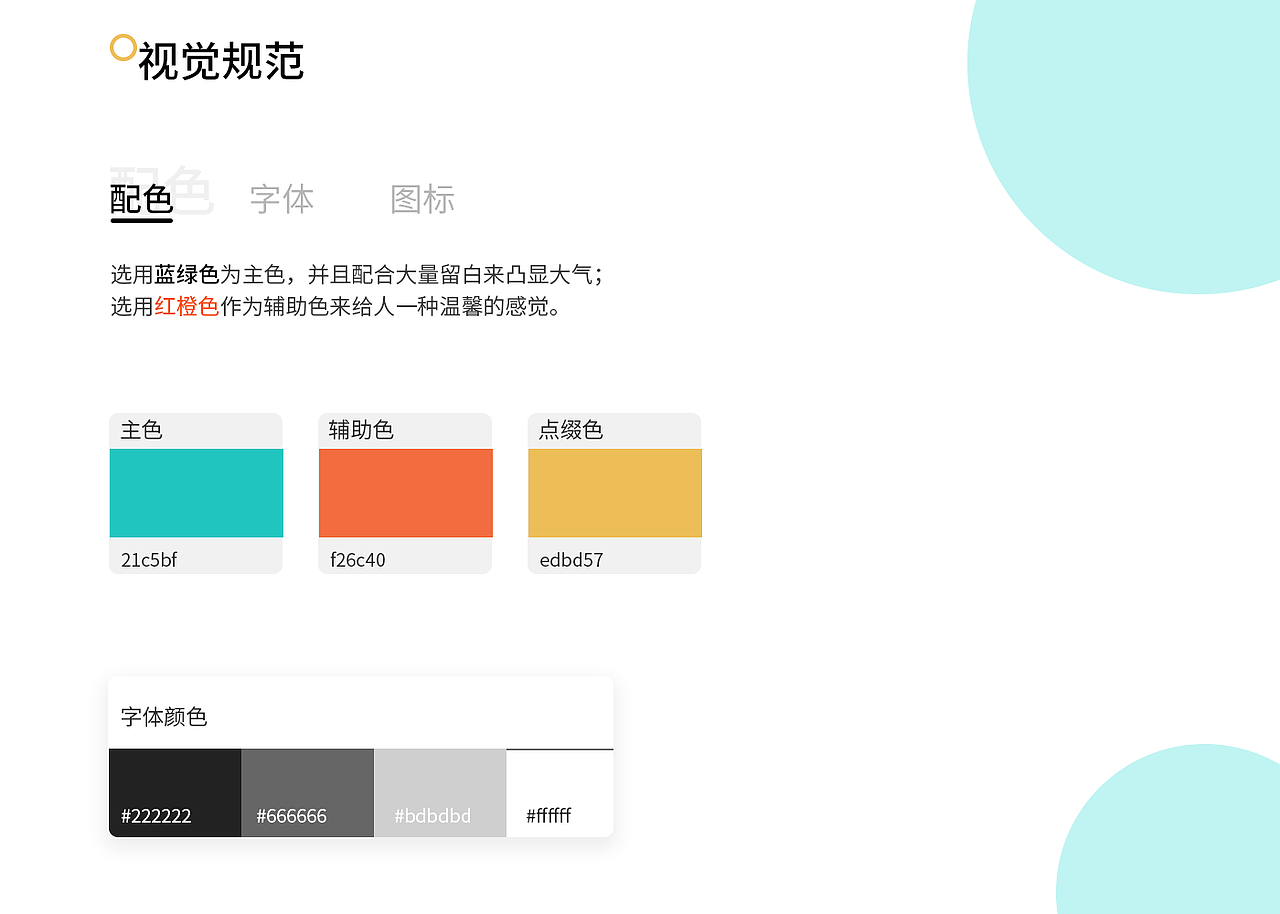Pick the teal 主色 swatch
Image resolution: width=1280 pixels, height=914 pixels.
coord(196,493)
